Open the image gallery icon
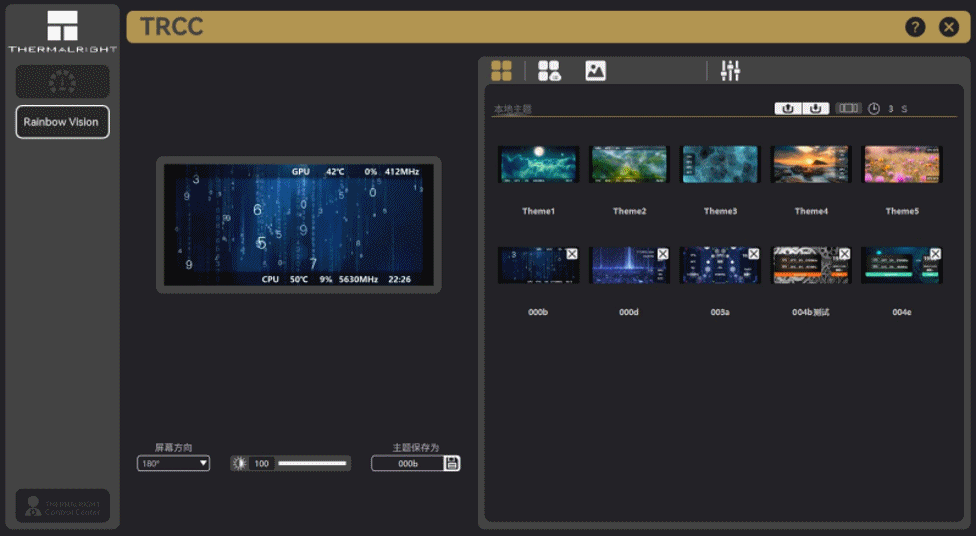This screenshot has height=536, width=976. [596, 71]
